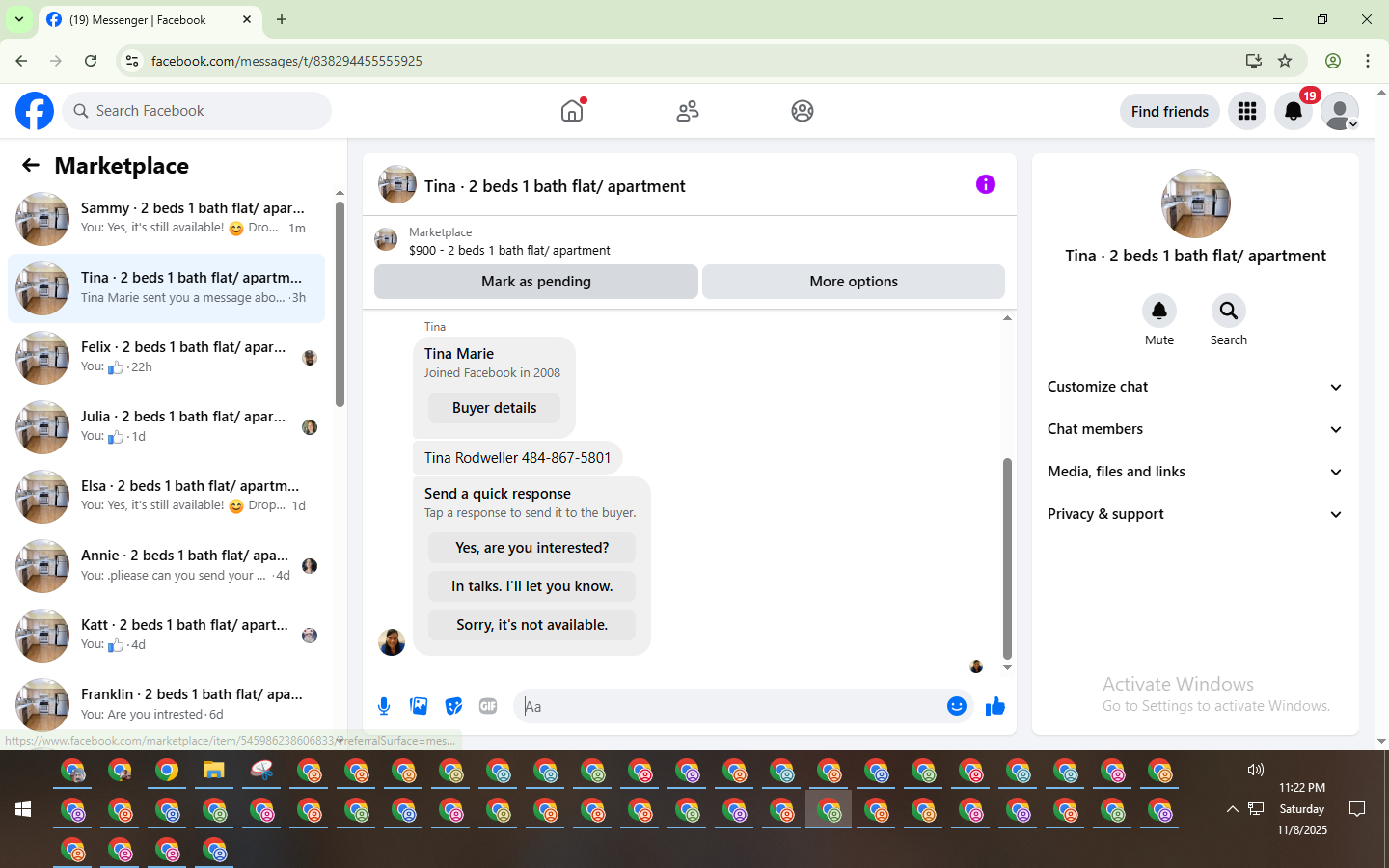
Task: Send 'In talks. I'll let you know.' response
Action: pyautogui.click(x=532, y=586)
